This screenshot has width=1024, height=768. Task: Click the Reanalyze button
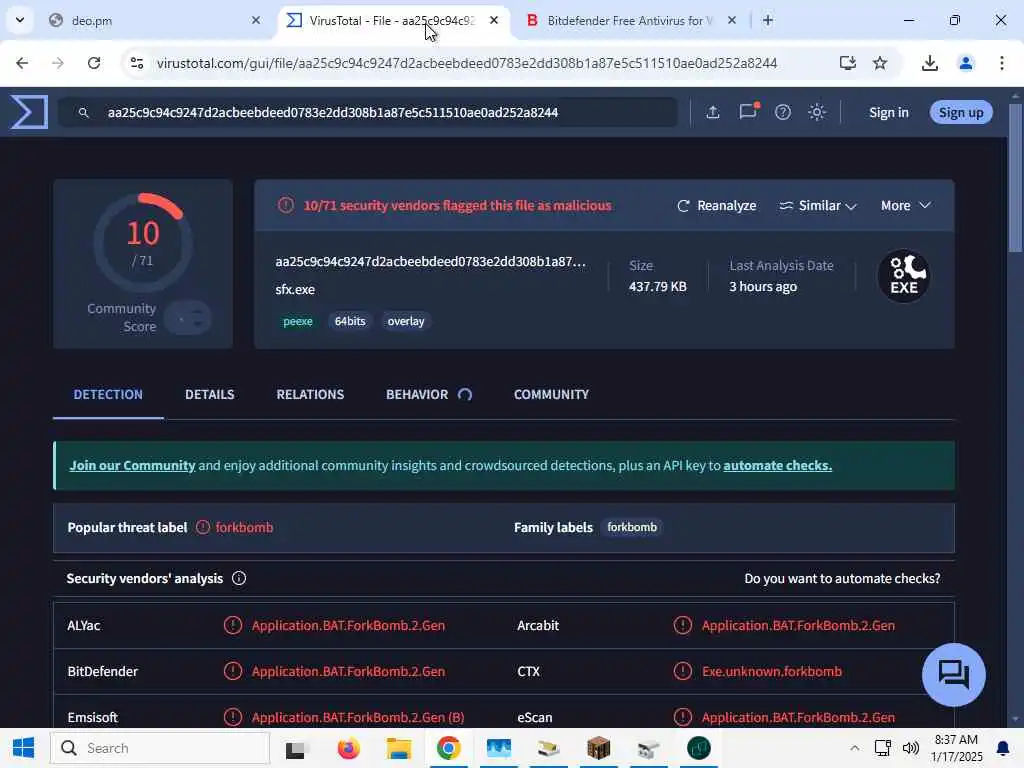[x=716, y=206]
